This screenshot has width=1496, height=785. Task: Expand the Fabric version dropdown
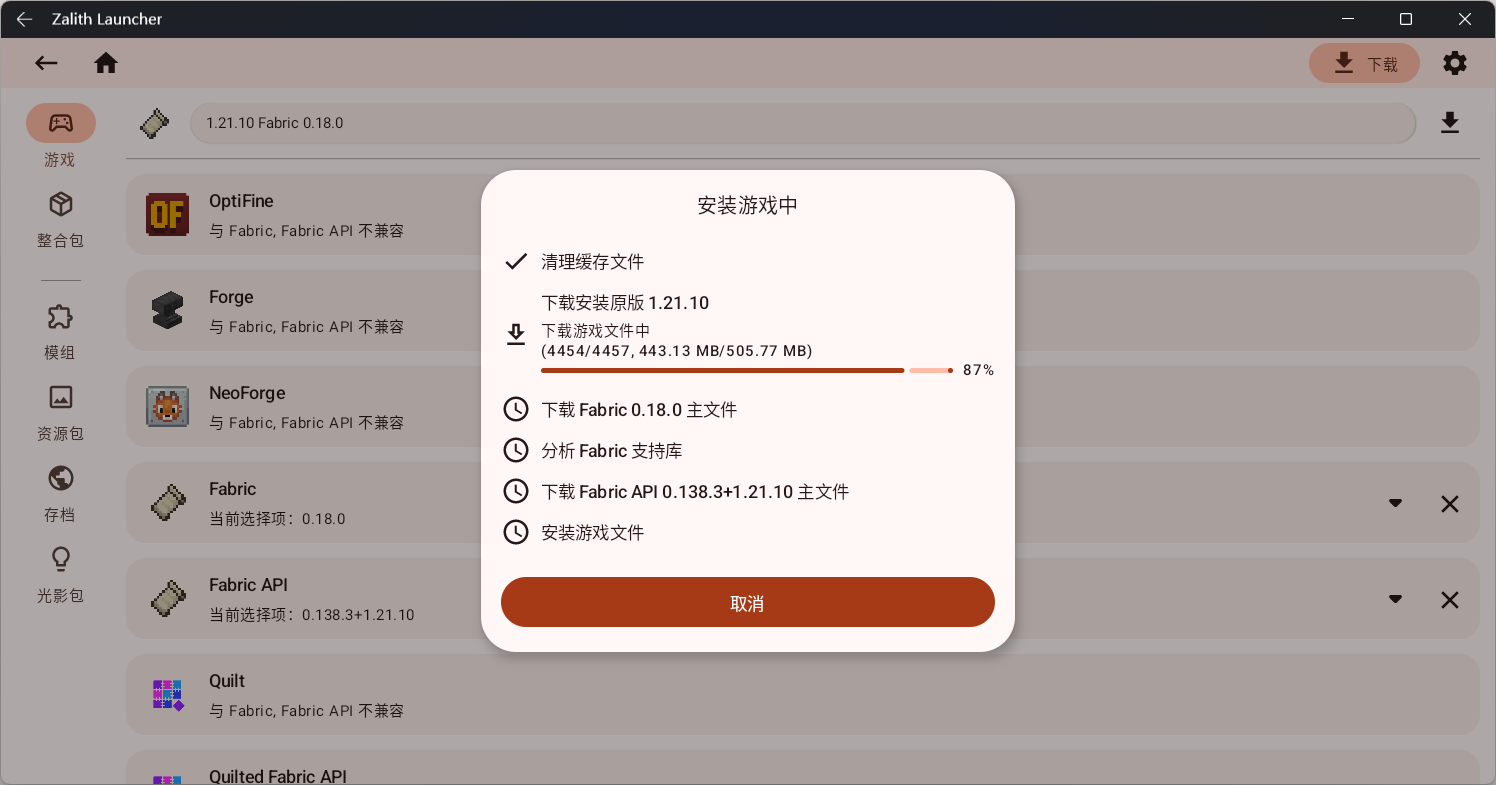tap(1395, 503)
